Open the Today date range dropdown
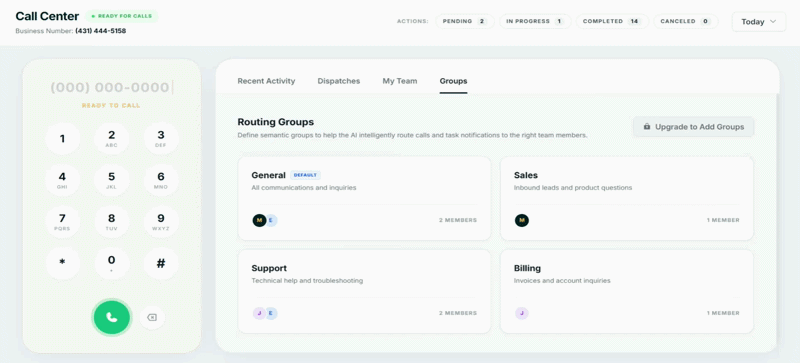800x363 pixels. click(759, 21)
